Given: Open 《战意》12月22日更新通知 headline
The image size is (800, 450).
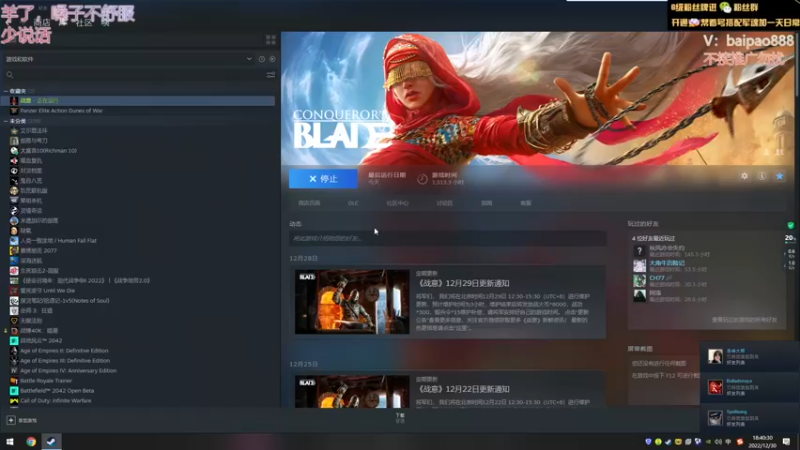Looking at the screenshot, I should click(463, 389).
